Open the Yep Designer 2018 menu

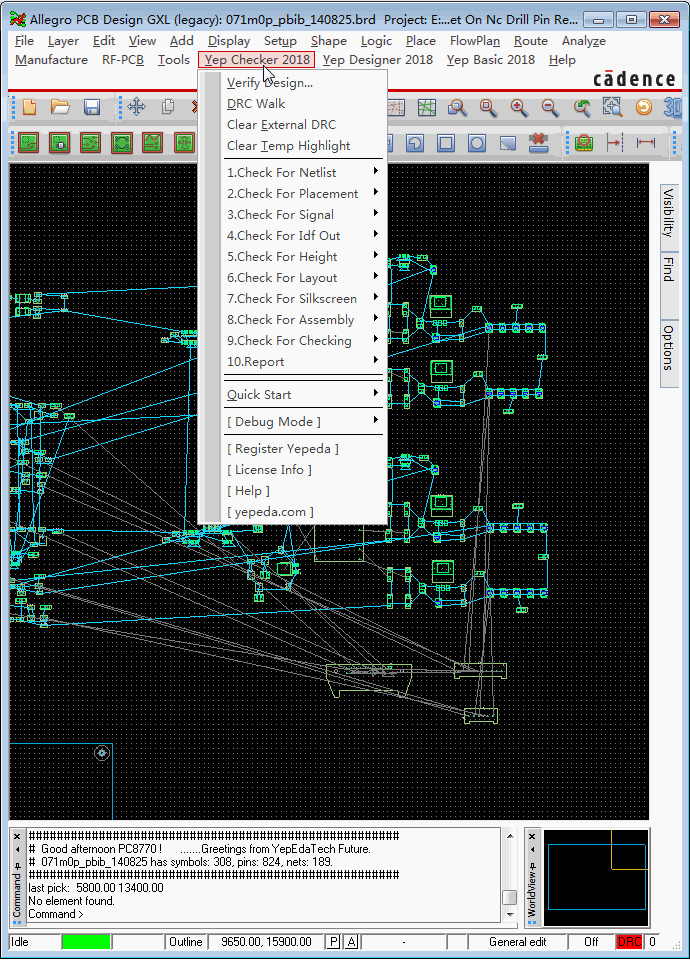coord(377,60)
